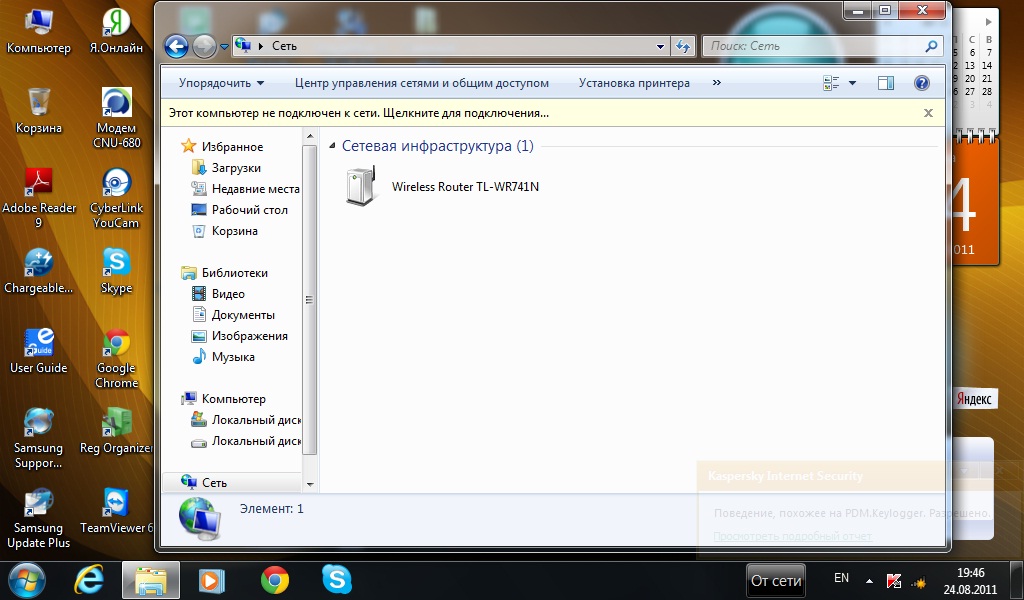Open Я.Онлайн desktop shortcut
Viewport: 1024px width, 600px height.
pos(116,31)
